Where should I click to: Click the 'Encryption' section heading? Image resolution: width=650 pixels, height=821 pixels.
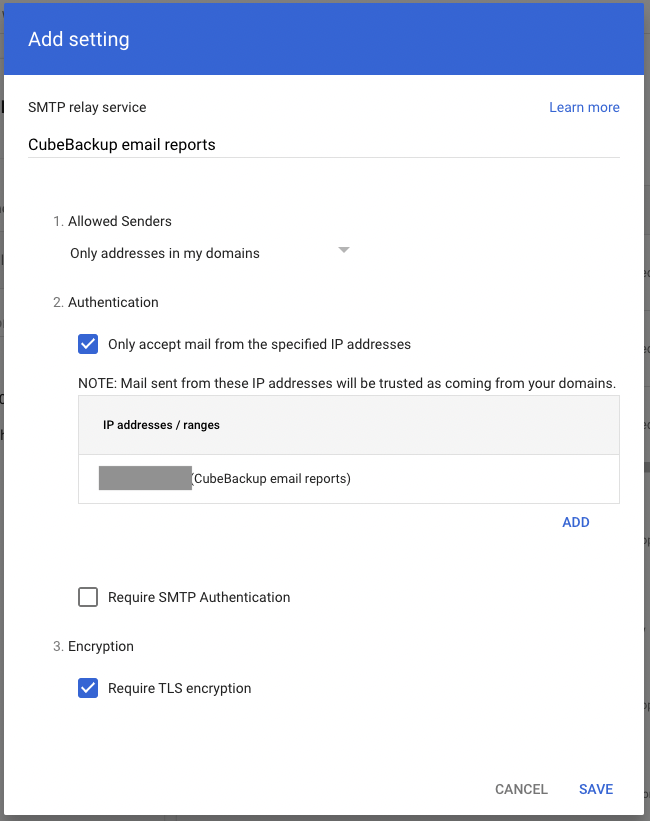[x=100, y=646]
